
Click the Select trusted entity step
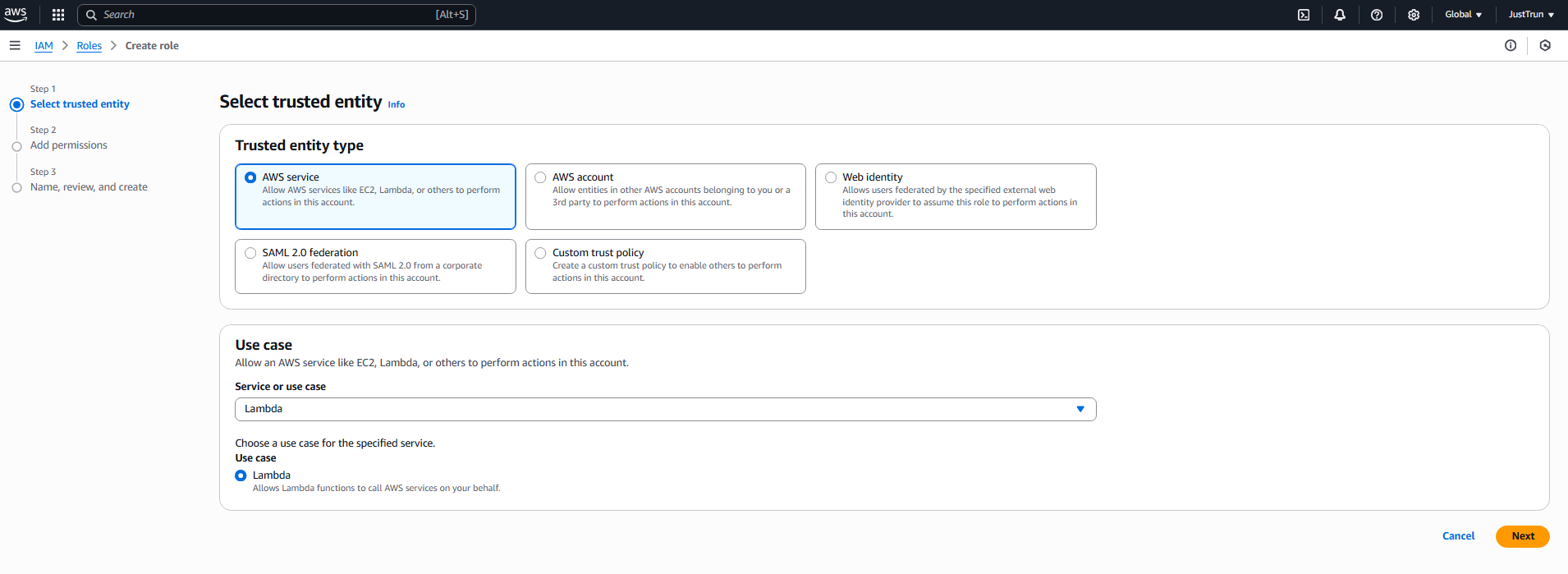(x=80, y=104)
